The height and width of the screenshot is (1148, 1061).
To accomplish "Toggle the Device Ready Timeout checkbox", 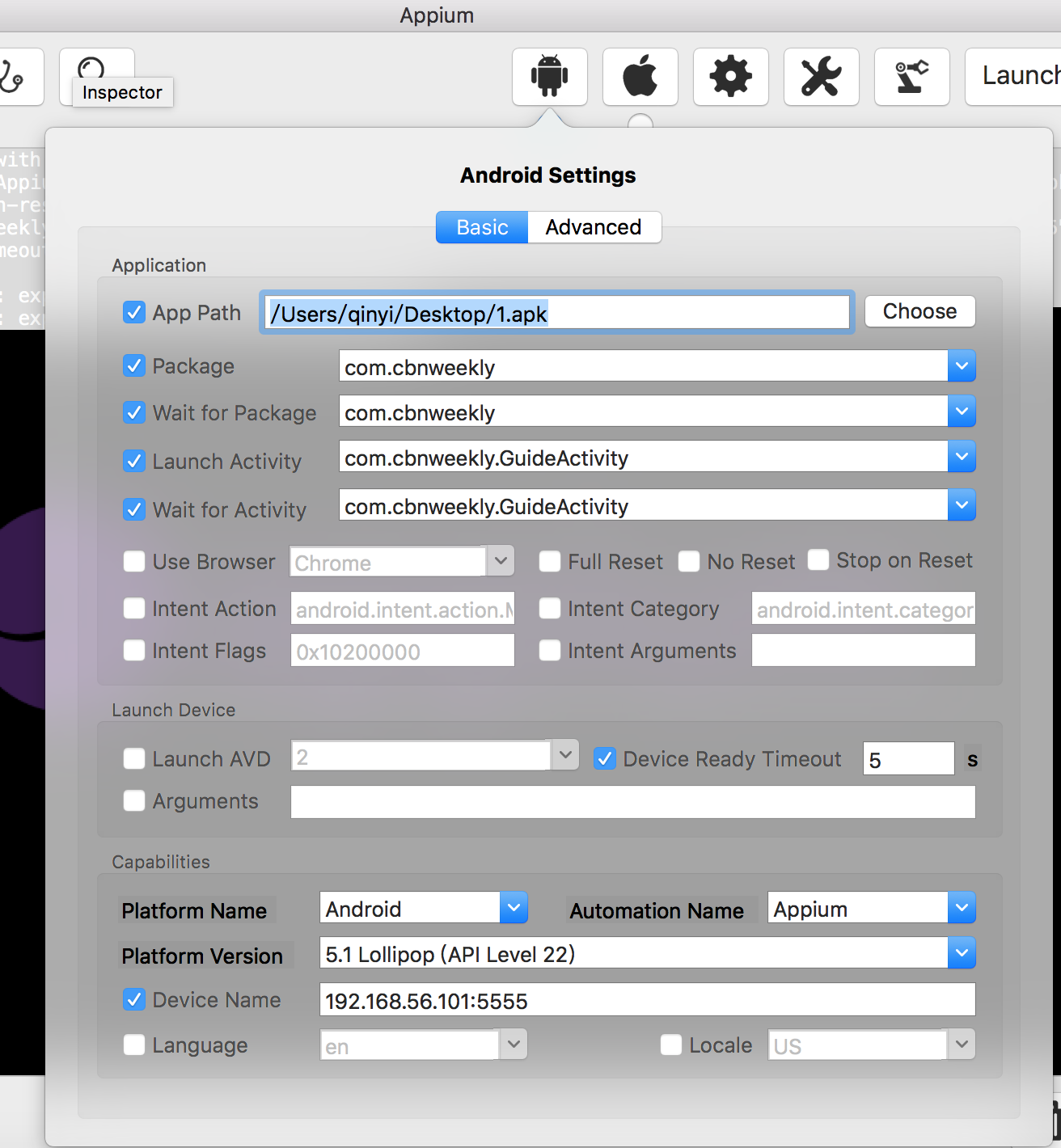I will tap(605, 758).
